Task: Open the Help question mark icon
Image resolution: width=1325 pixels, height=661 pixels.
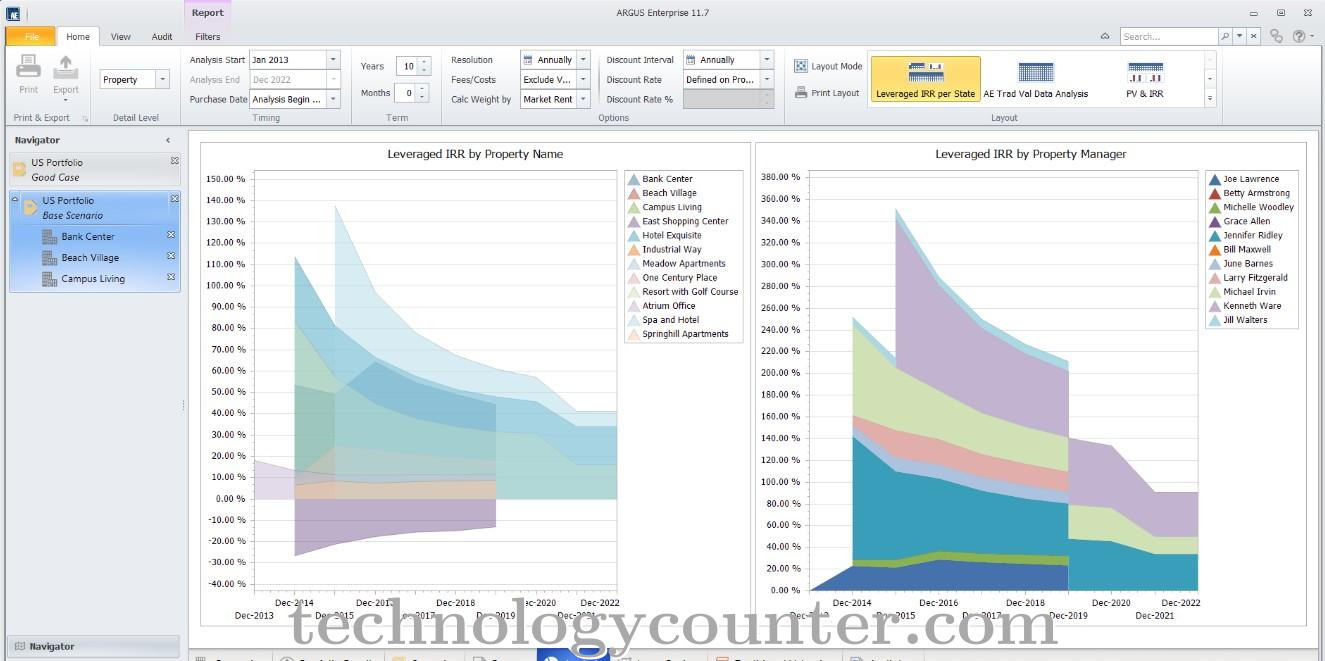Action: [1299, 36]
